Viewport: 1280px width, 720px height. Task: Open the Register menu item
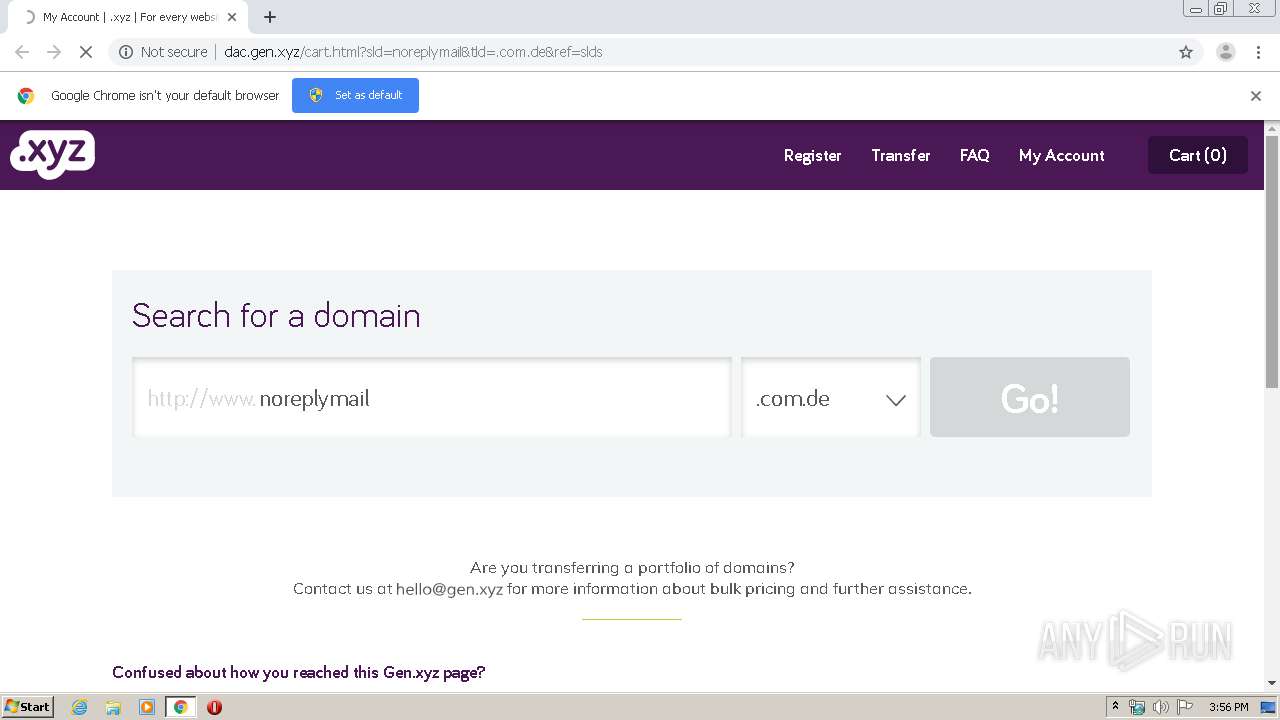(812, 155)
